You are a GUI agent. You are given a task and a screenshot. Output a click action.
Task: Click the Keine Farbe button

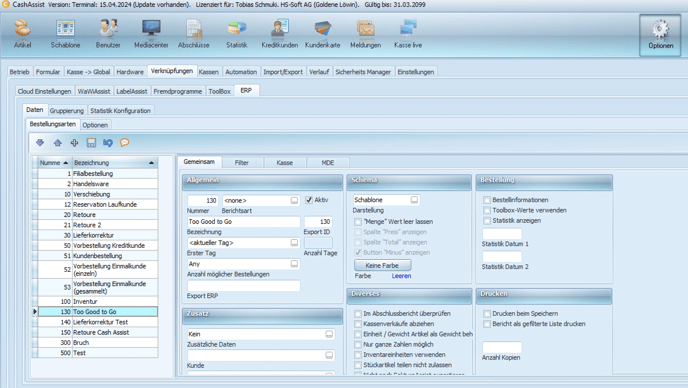[x=382, y=265]
